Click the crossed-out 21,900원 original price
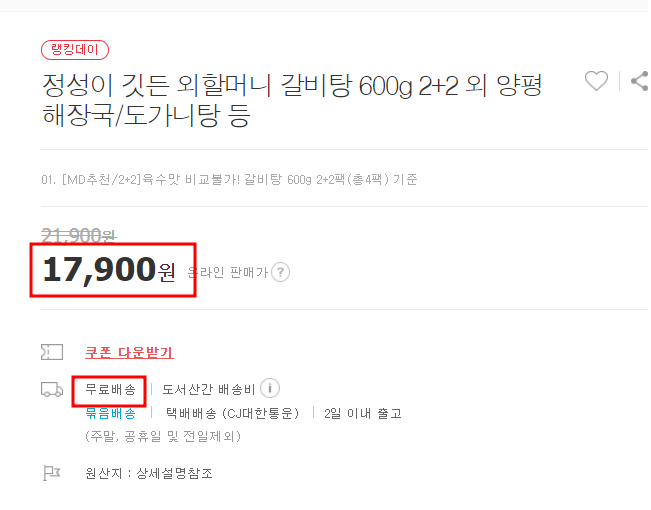 coord(79,236)
